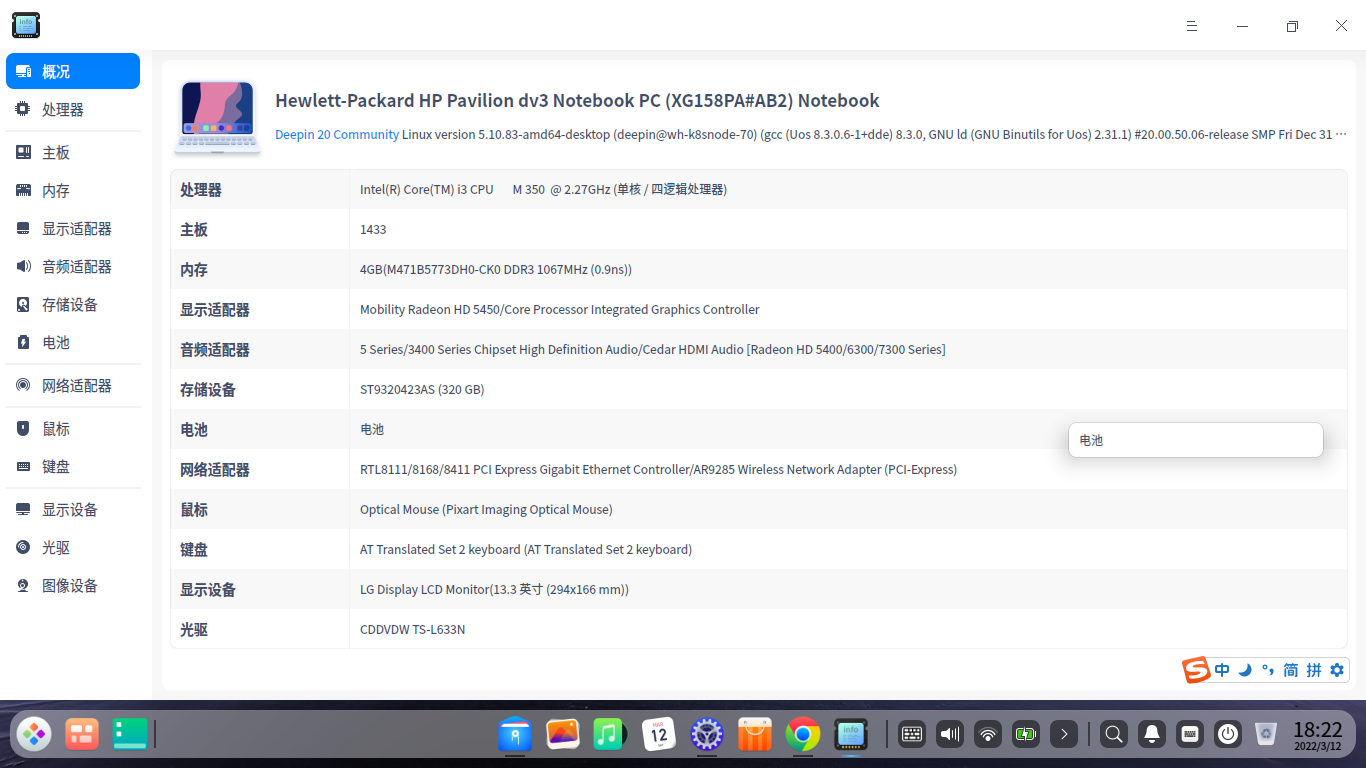Open the 显示适配器 sidebar item
1366x768 pixels.
73,229
